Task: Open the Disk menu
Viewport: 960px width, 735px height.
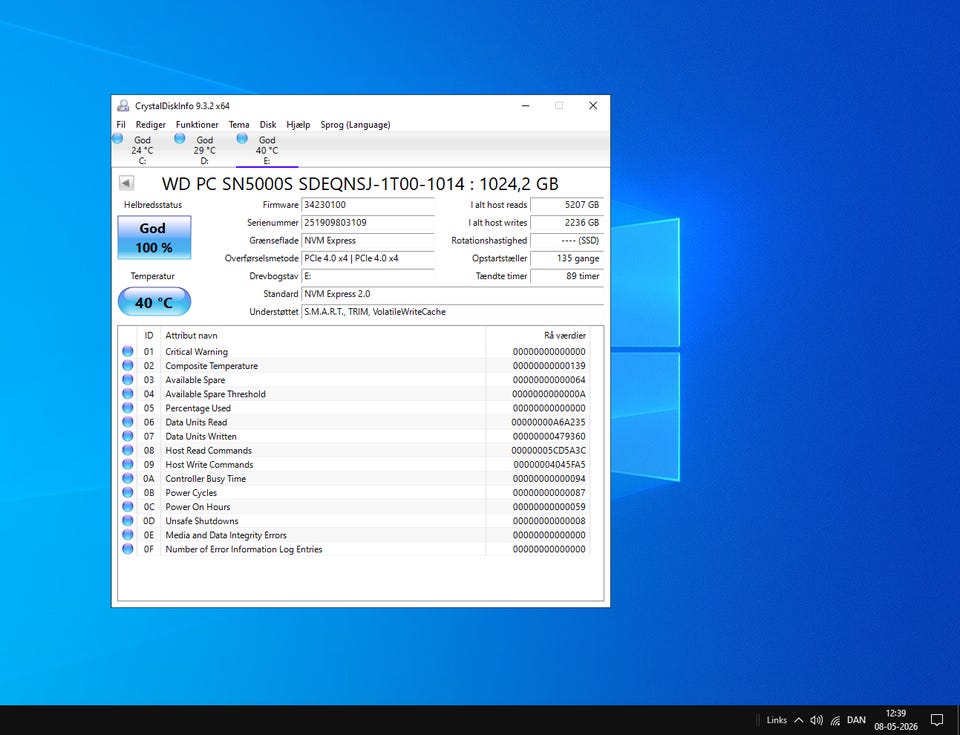Action: 268,124
